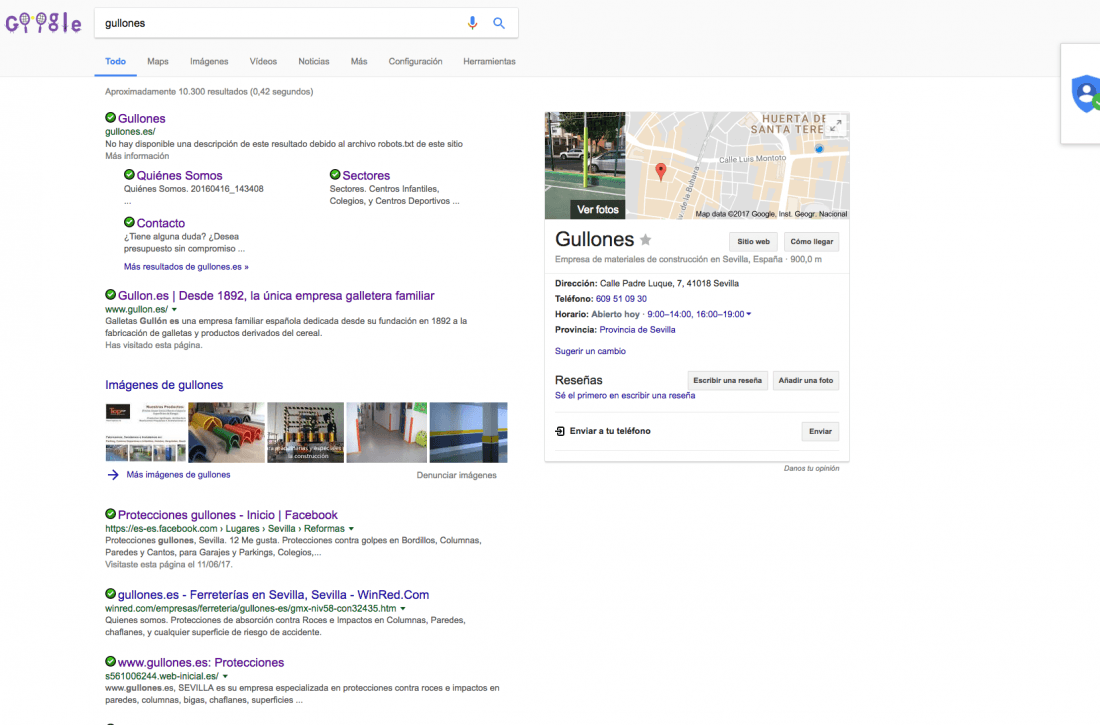Open Imágenes de gullones heading link

[x=164, y=385]
